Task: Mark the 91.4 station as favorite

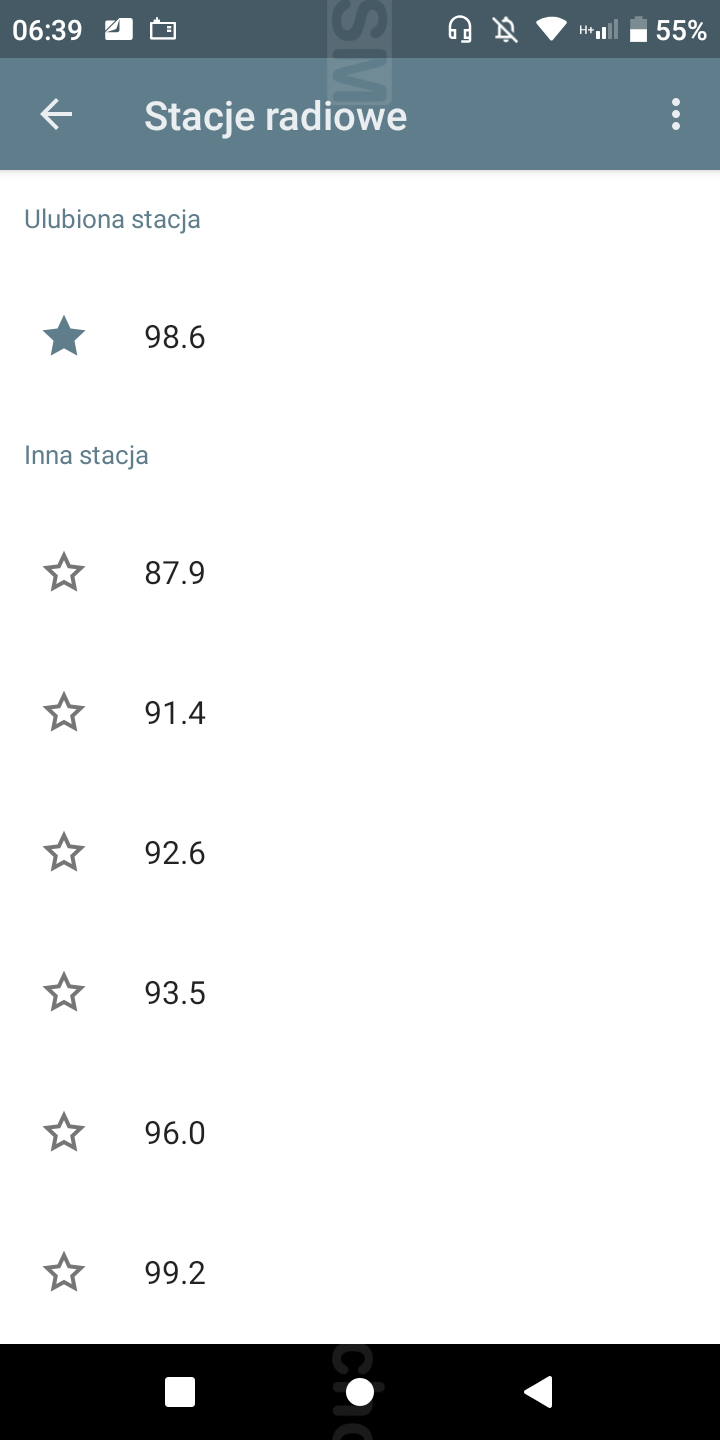Action: [64, 713]
